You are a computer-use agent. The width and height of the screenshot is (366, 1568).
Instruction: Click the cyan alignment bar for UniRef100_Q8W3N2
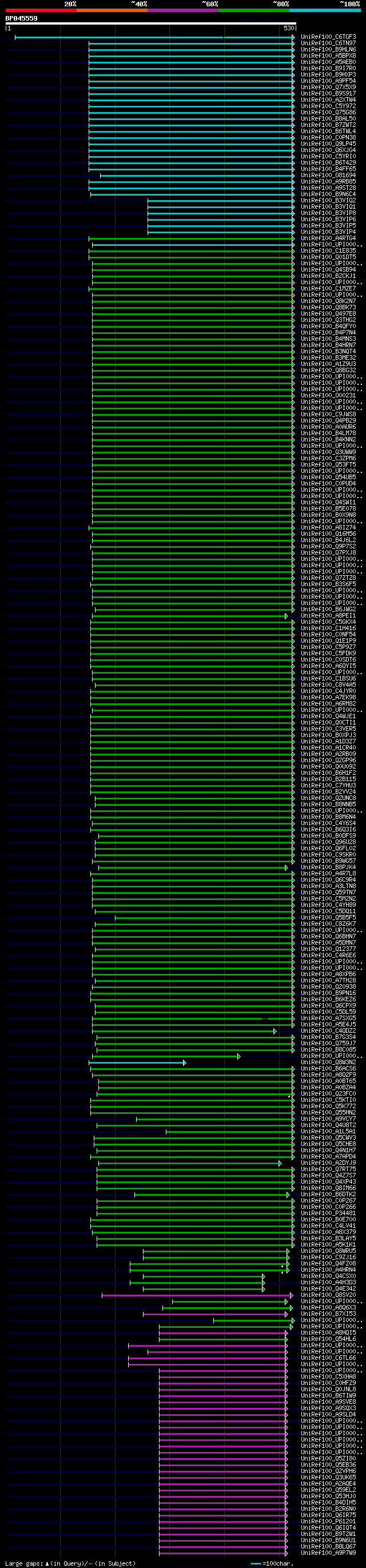tap(137, 1063)
